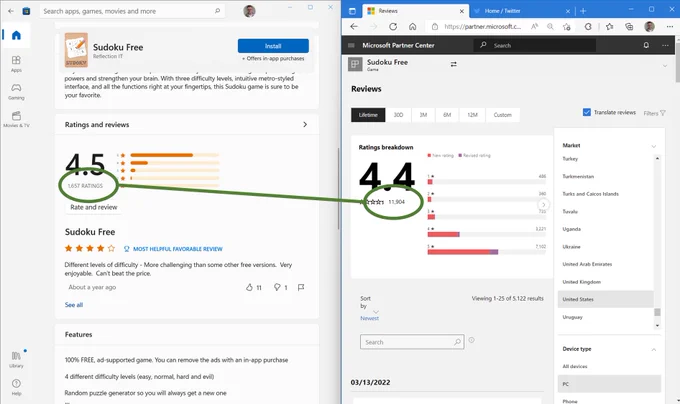Viewport: 680px width, 404px height.
Task: Select United States market
Action: tap(605, 299)
